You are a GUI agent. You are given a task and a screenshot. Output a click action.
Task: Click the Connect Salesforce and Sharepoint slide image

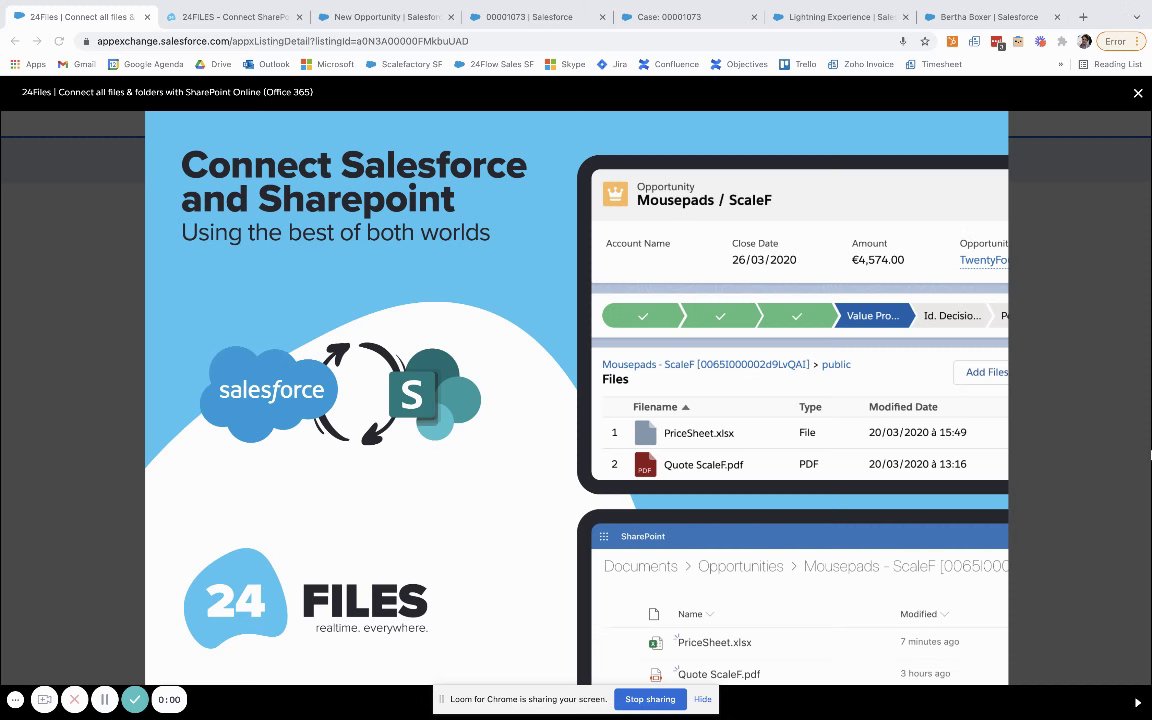click(576, 398)
